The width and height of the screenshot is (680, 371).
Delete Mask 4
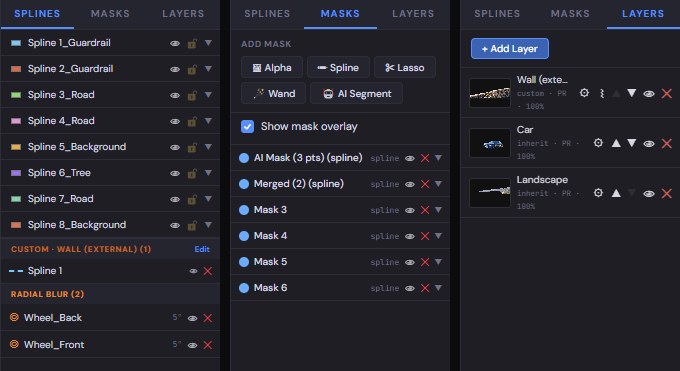point(425,236)
